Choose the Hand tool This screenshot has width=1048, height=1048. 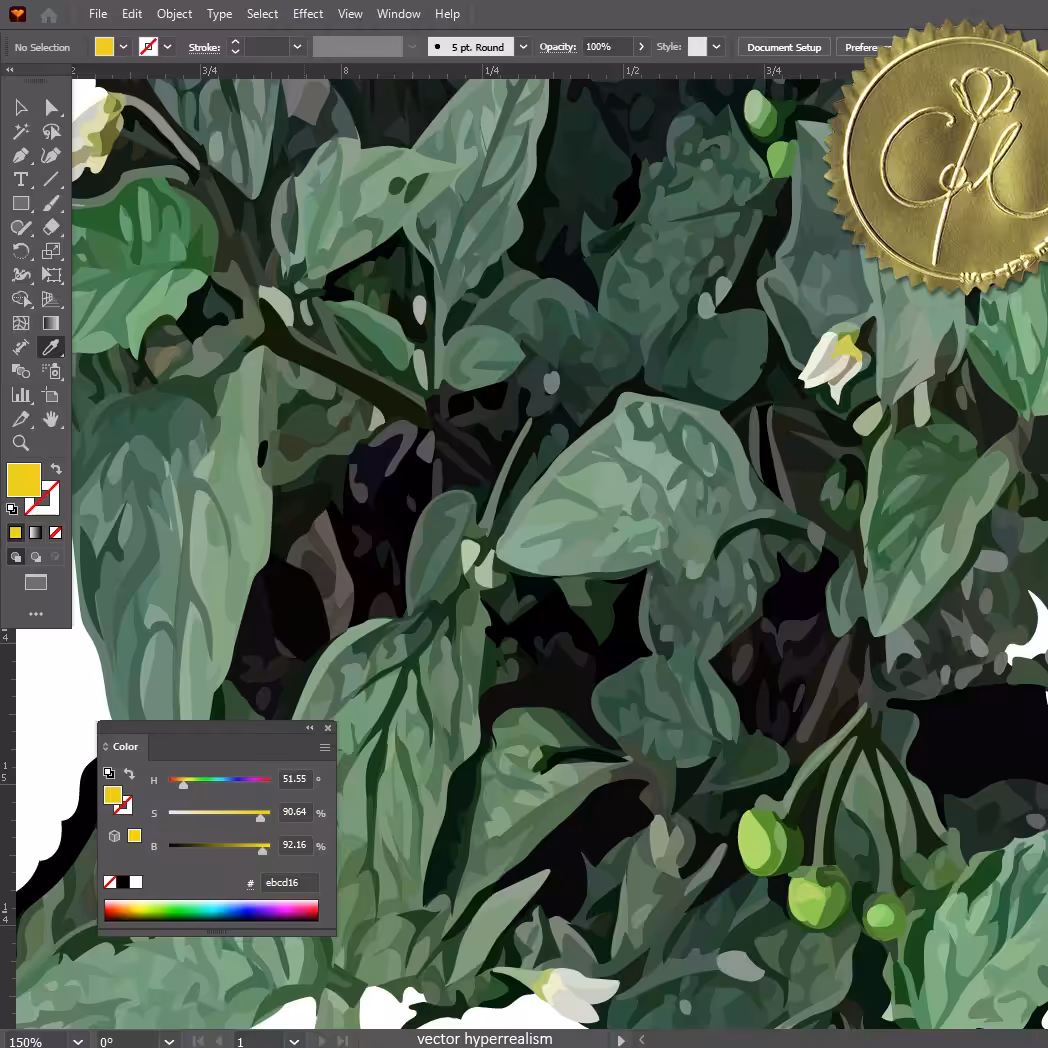(x=51, y=420)
